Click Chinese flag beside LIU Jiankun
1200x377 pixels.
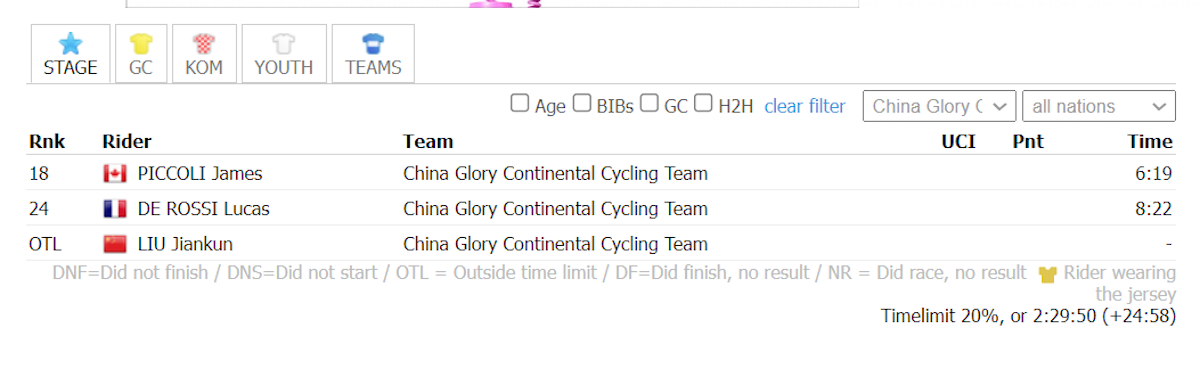coord(115,244)
